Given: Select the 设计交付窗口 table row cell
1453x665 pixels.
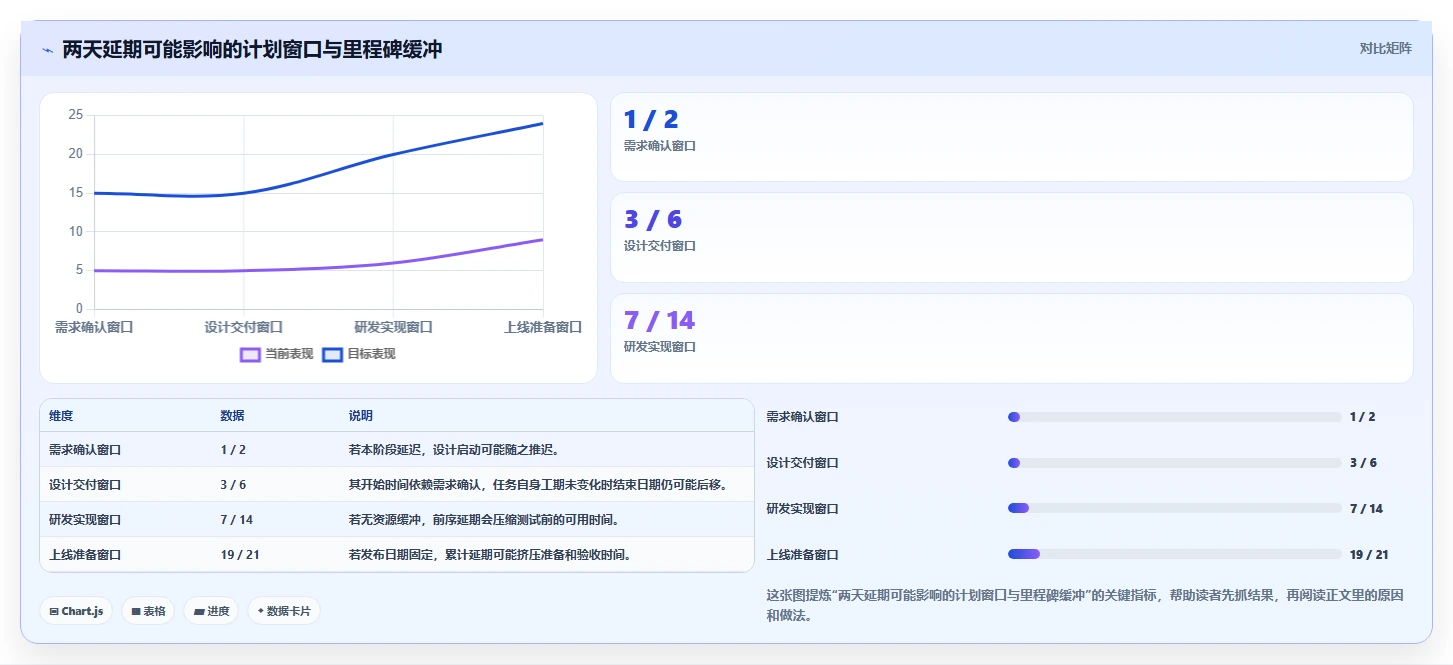Looking at the screenshot, I should (x=85, y=485).
